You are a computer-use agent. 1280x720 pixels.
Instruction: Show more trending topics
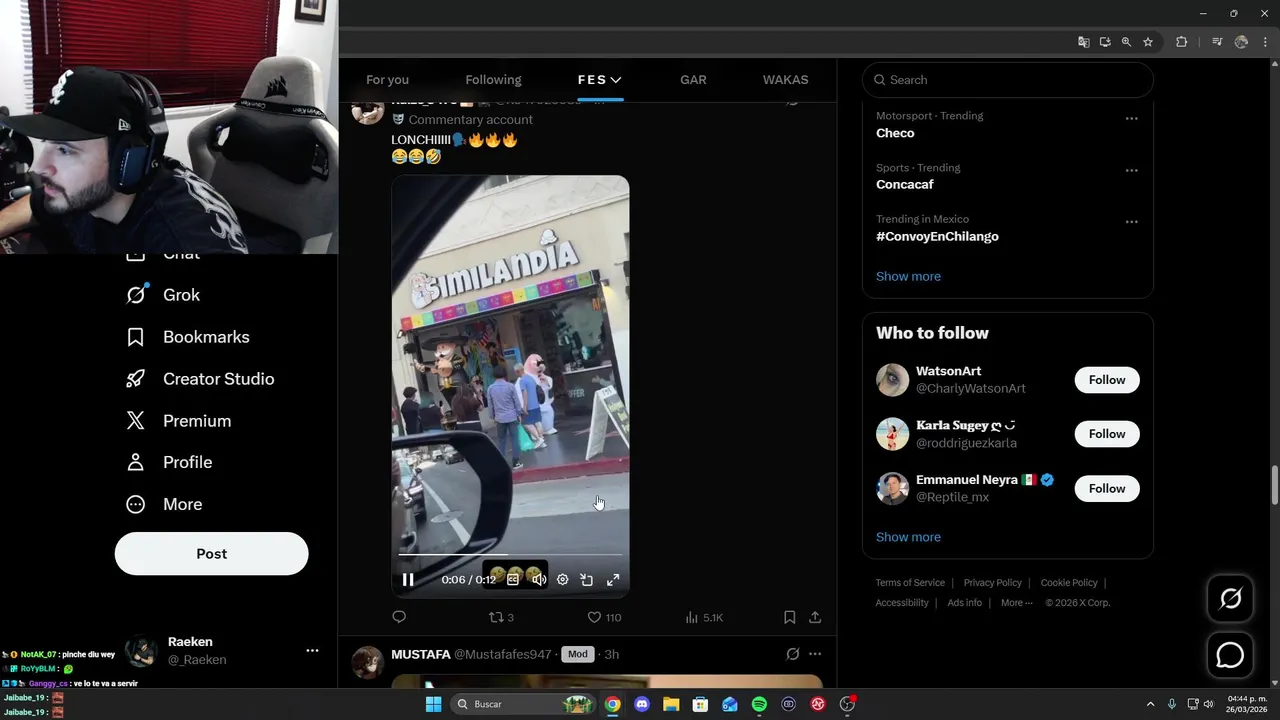(908, 276)
